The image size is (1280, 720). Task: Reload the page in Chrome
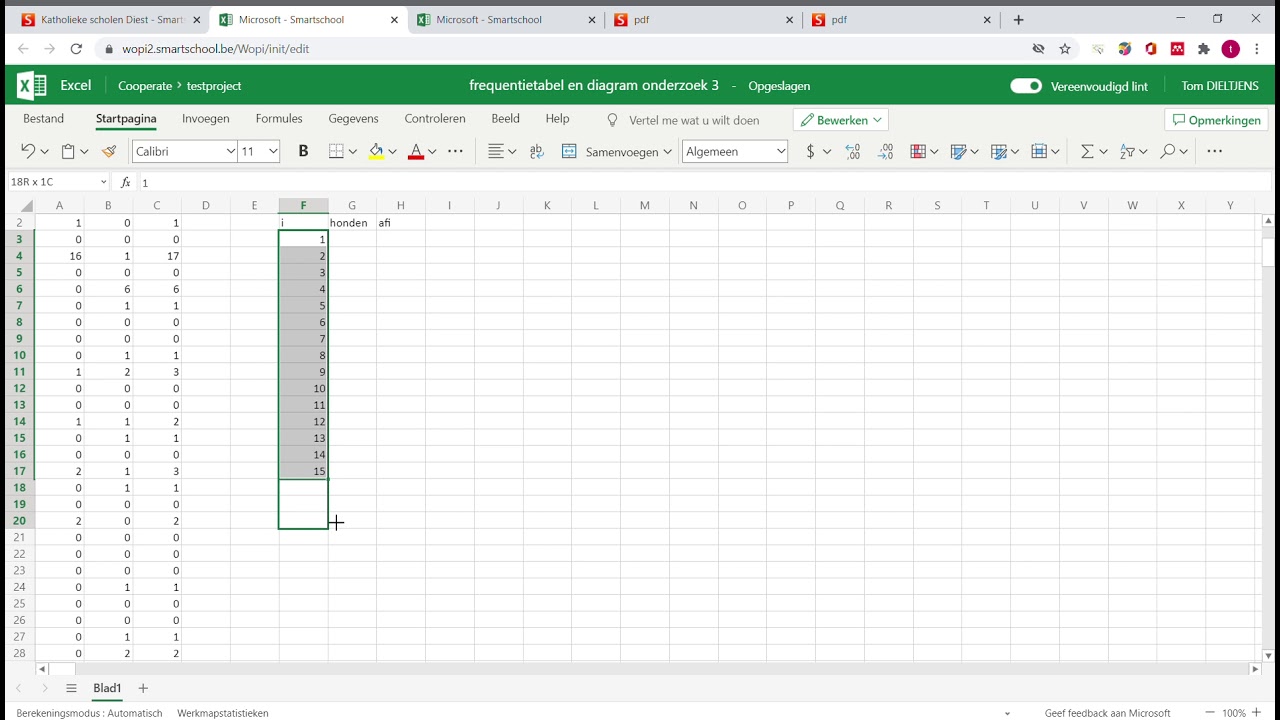click(76, 48)
